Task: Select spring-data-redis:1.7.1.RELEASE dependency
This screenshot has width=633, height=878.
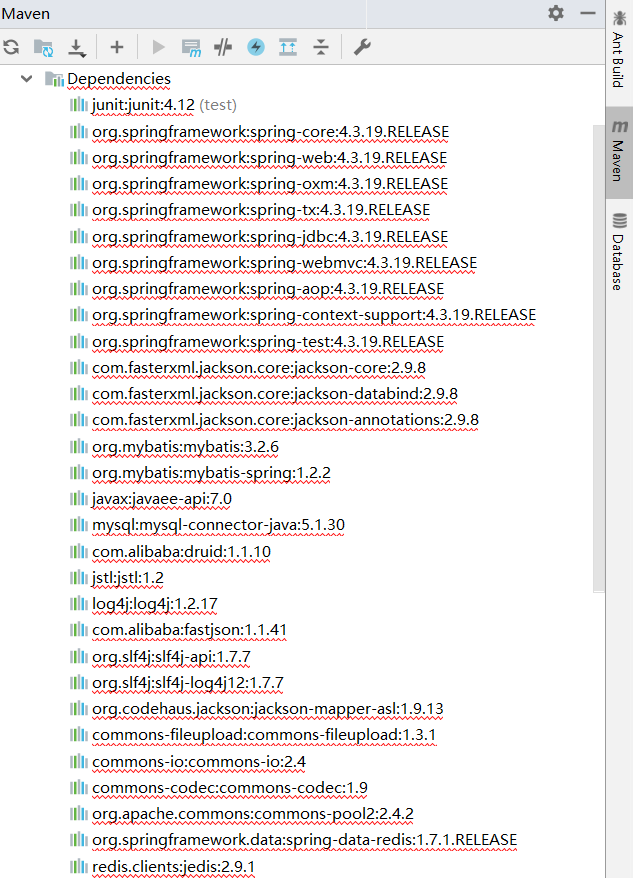Action: [x=294, y=840]
